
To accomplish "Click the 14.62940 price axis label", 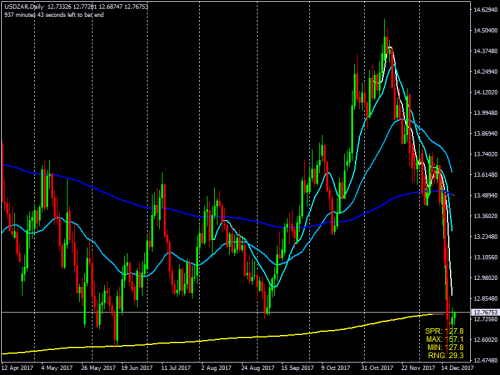I will (x=486, y=10).
